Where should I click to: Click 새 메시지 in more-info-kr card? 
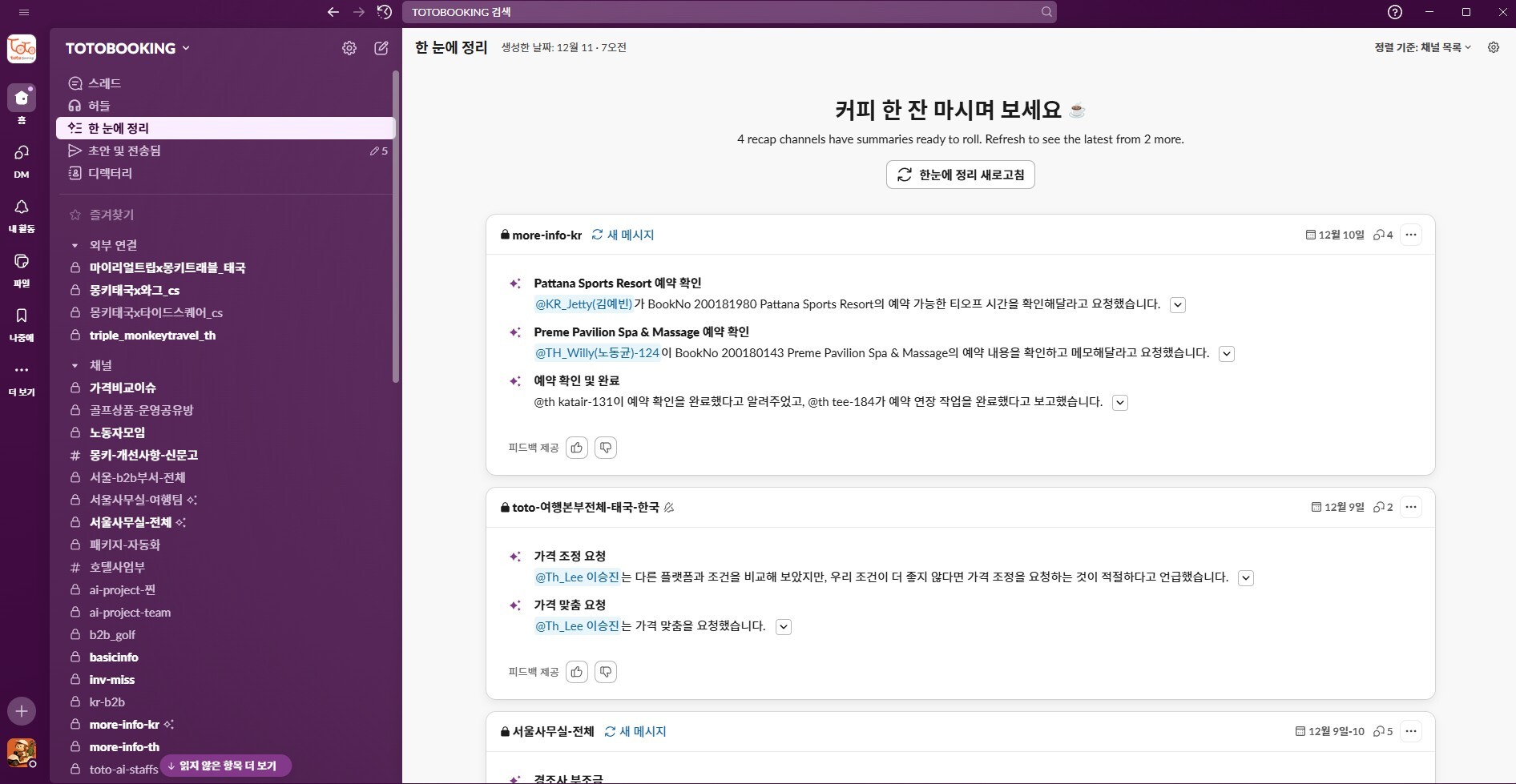pyautogui.click(x=623, y=235)
